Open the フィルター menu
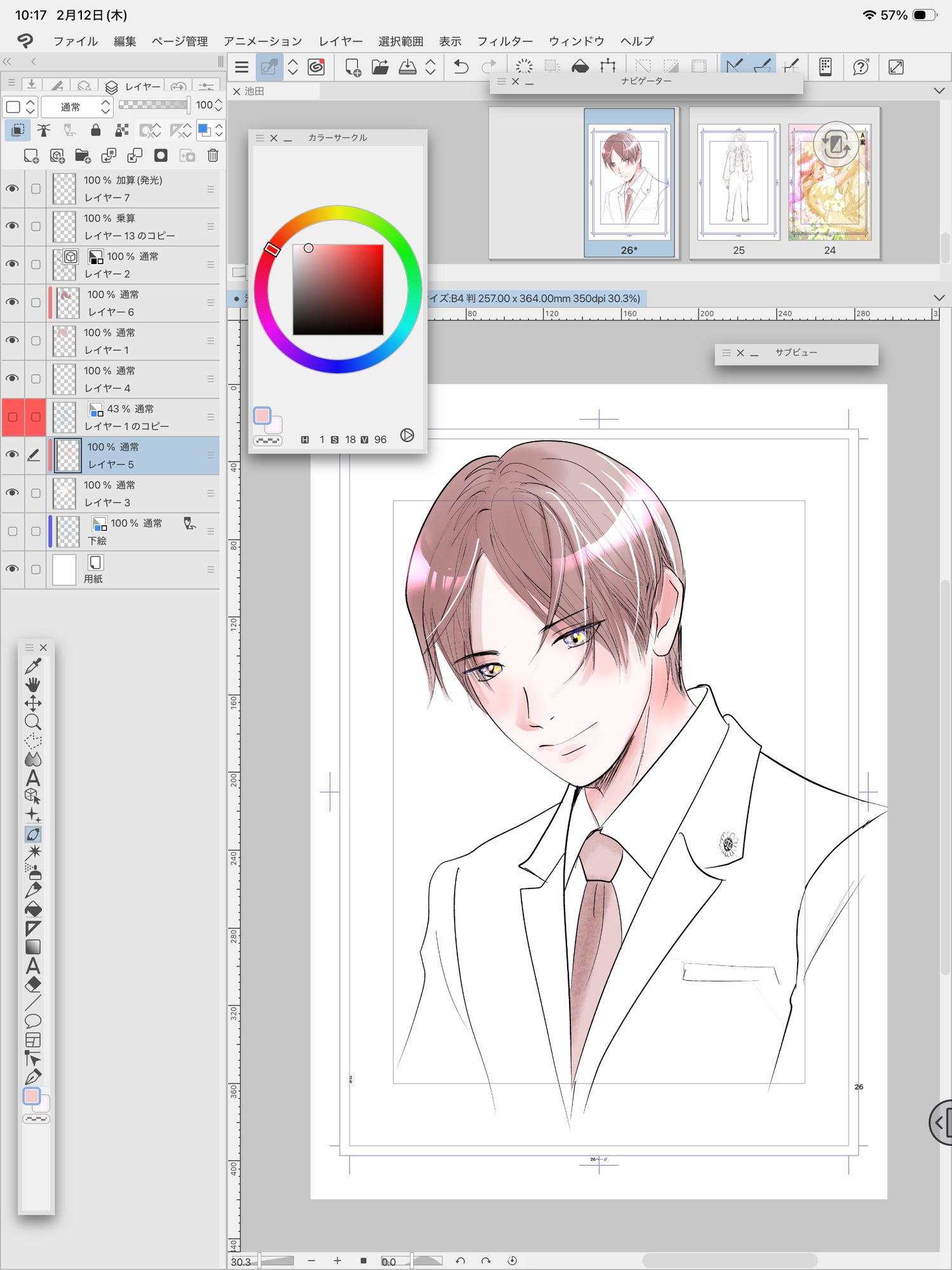Screen dimensions: 952x1270 pos(504,41)
